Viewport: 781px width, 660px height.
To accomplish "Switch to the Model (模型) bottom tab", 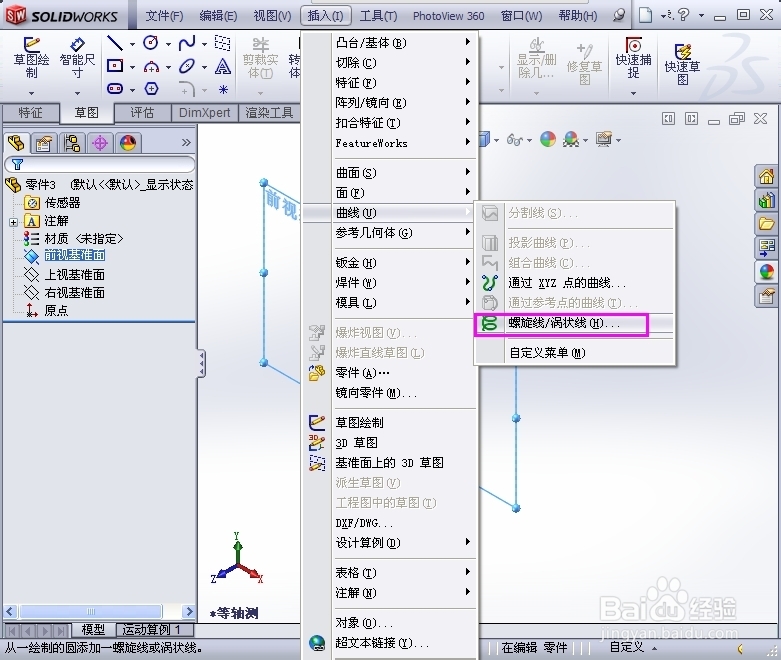I will click(93, 630).
